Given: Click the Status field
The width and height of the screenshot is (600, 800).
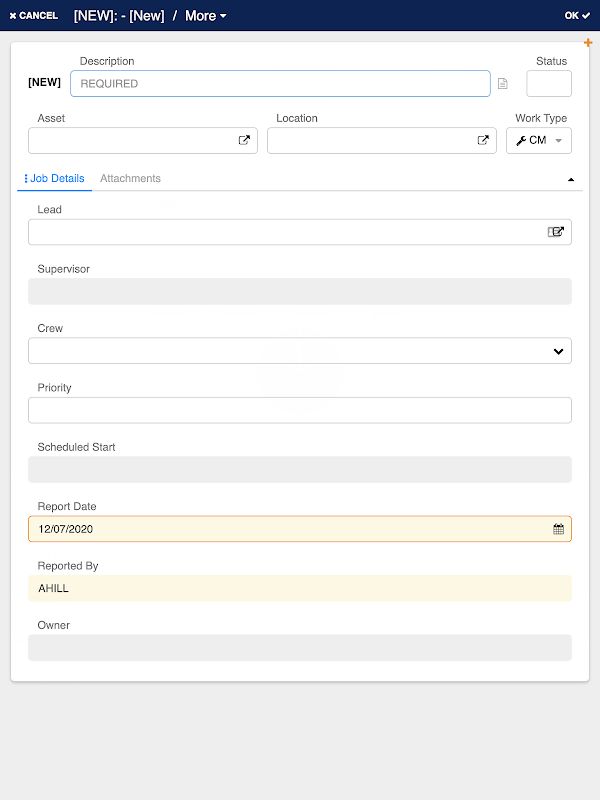Looking at the screenshot, I should (x=549, y=84).
